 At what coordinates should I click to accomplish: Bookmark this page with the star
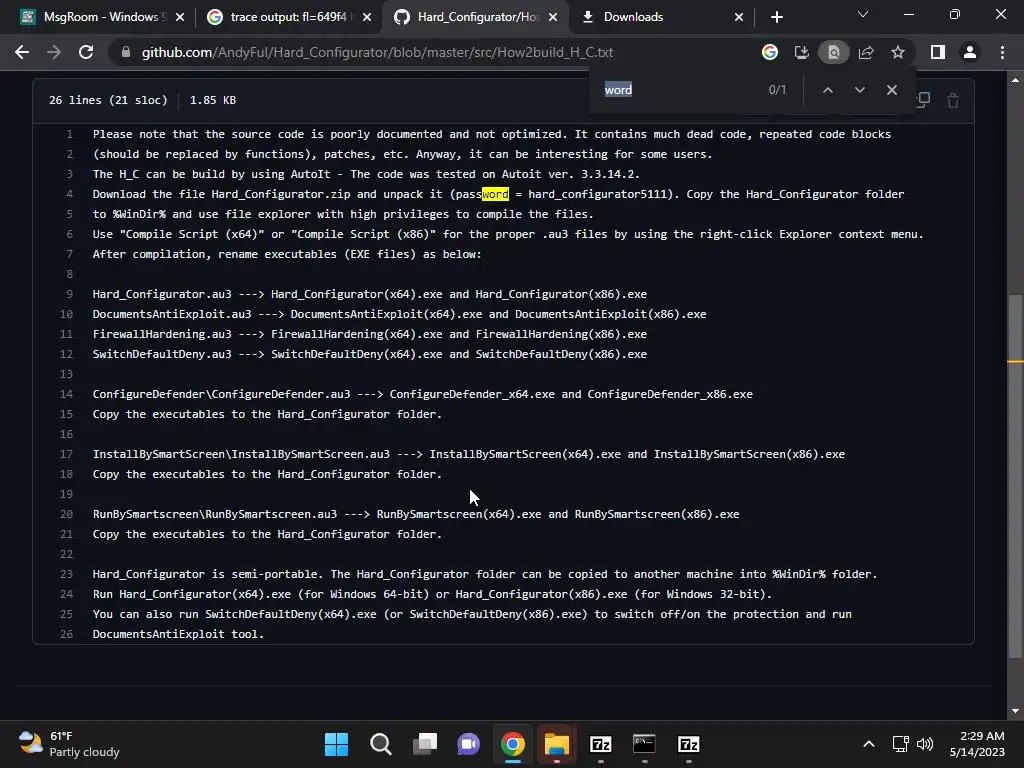898,52
